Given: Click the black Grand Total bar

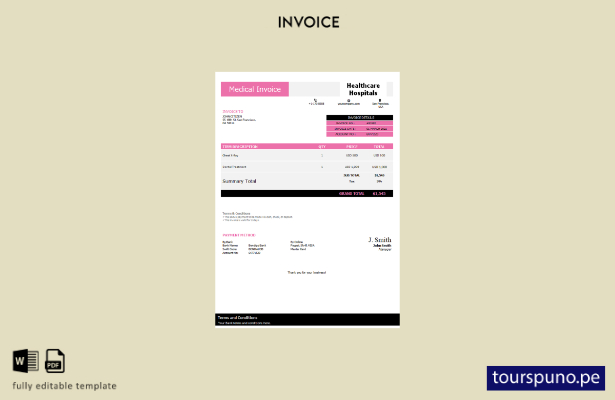Looking at the screenshot, I should pos(307,193).
